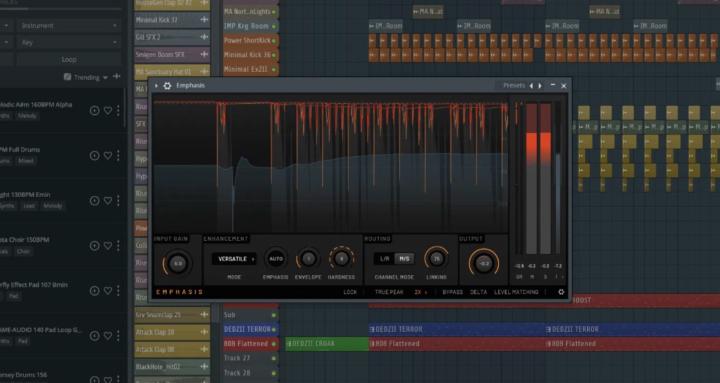Image resolution: width=720 pixels, height=383 pixels.
Task: Open Emphasis plugin menu arrow beside gear
Action: click(156, 86)
